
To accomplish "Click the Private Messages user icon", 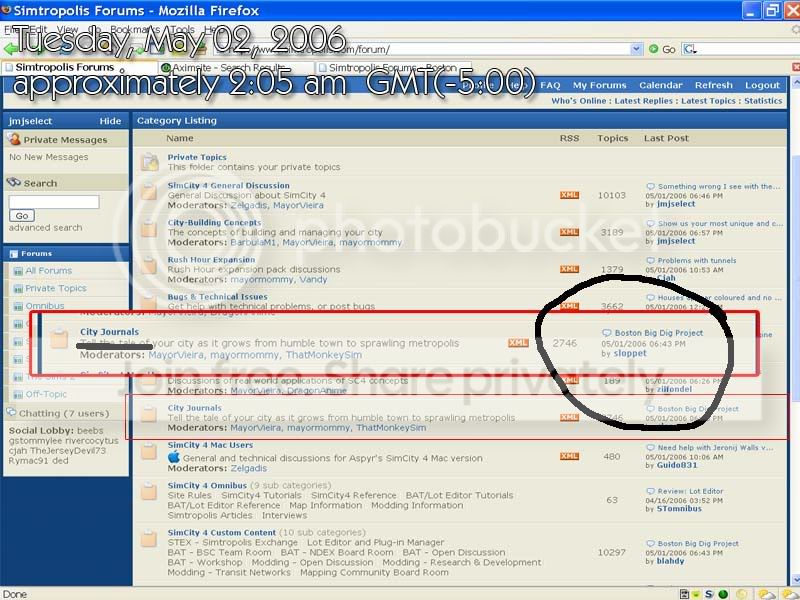I will (14, 139).
